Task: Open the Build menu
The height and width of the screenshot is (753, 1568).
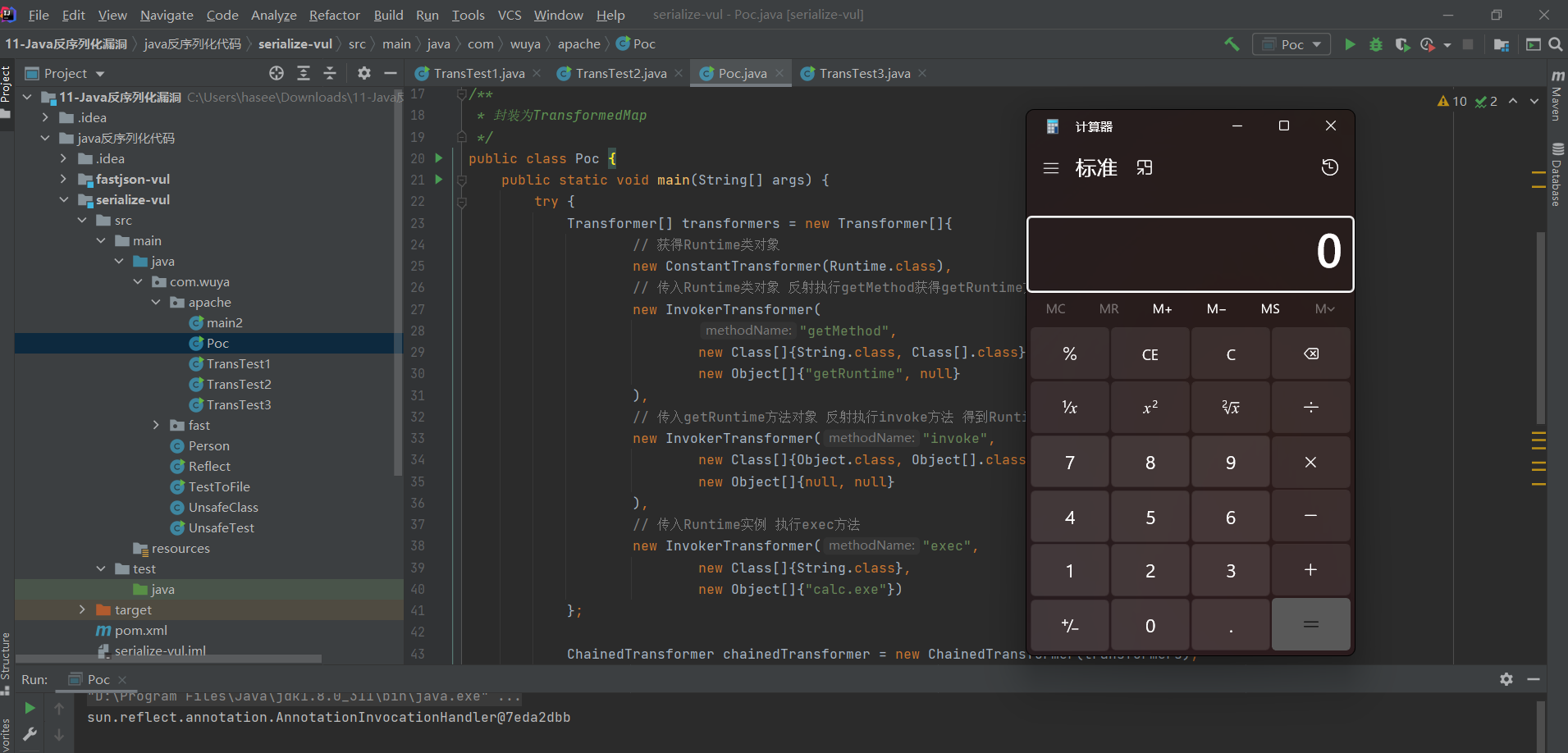Action: tap(388, 15)
